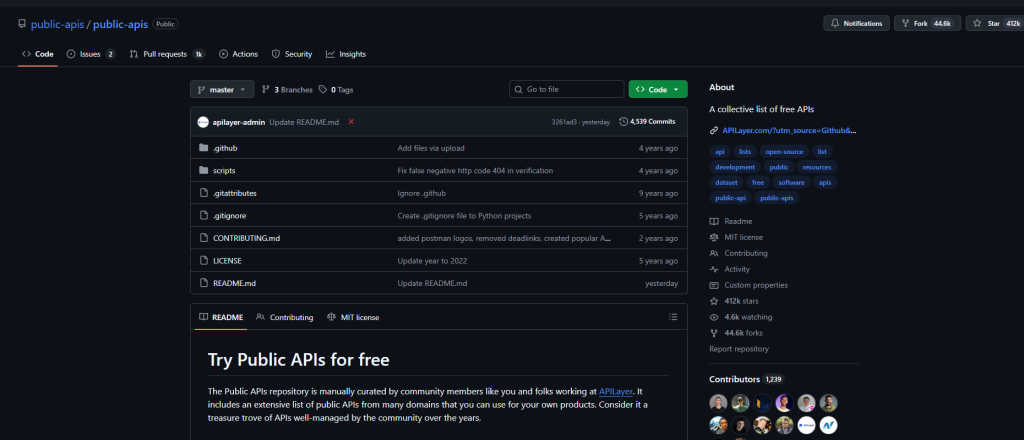Open the Security tab
Screen dimensions: 1024x440
click(x=292, y=54)
